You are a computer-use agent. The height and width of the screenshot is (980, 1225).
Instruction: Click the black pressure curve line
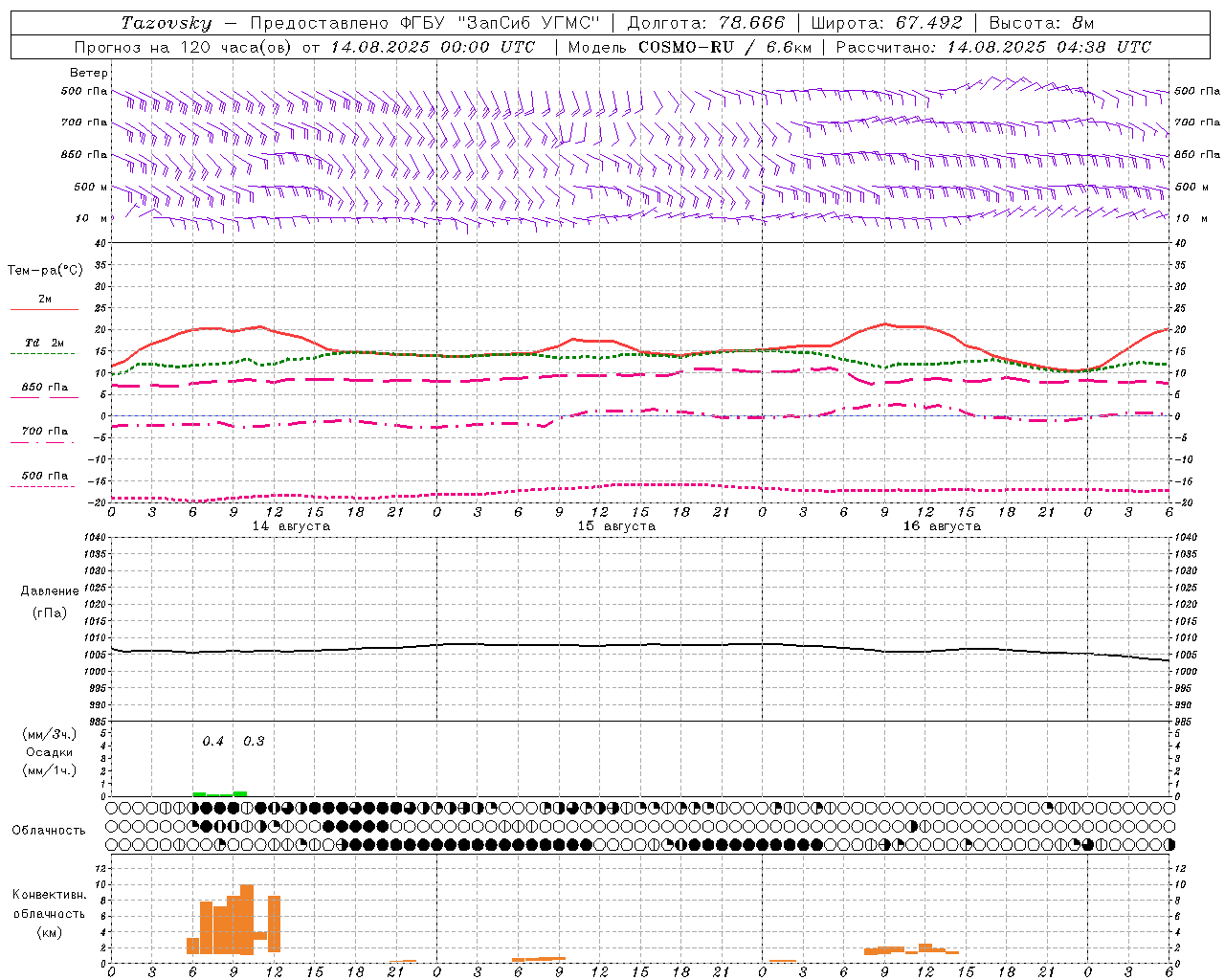coord(640,647)
